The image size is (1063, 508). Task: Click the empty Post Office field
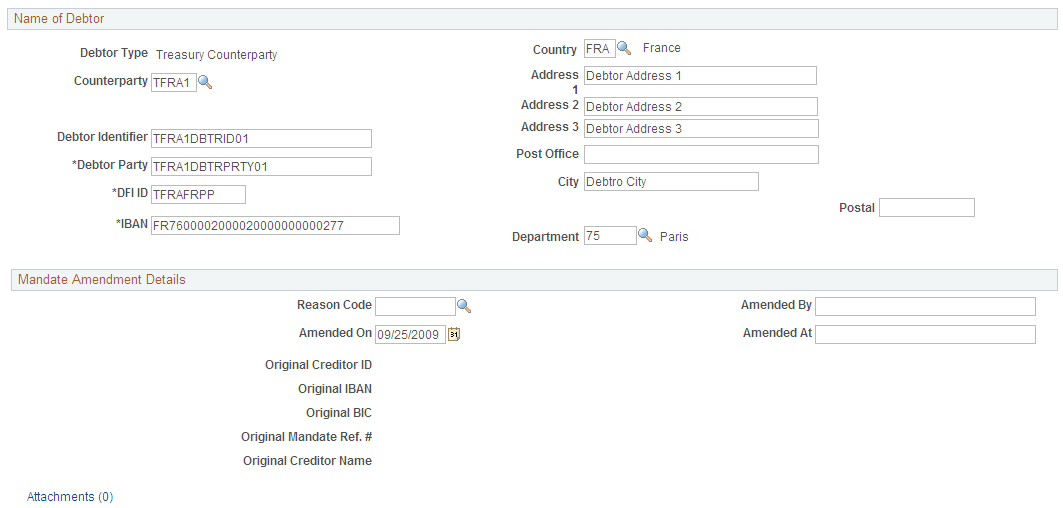701,155
